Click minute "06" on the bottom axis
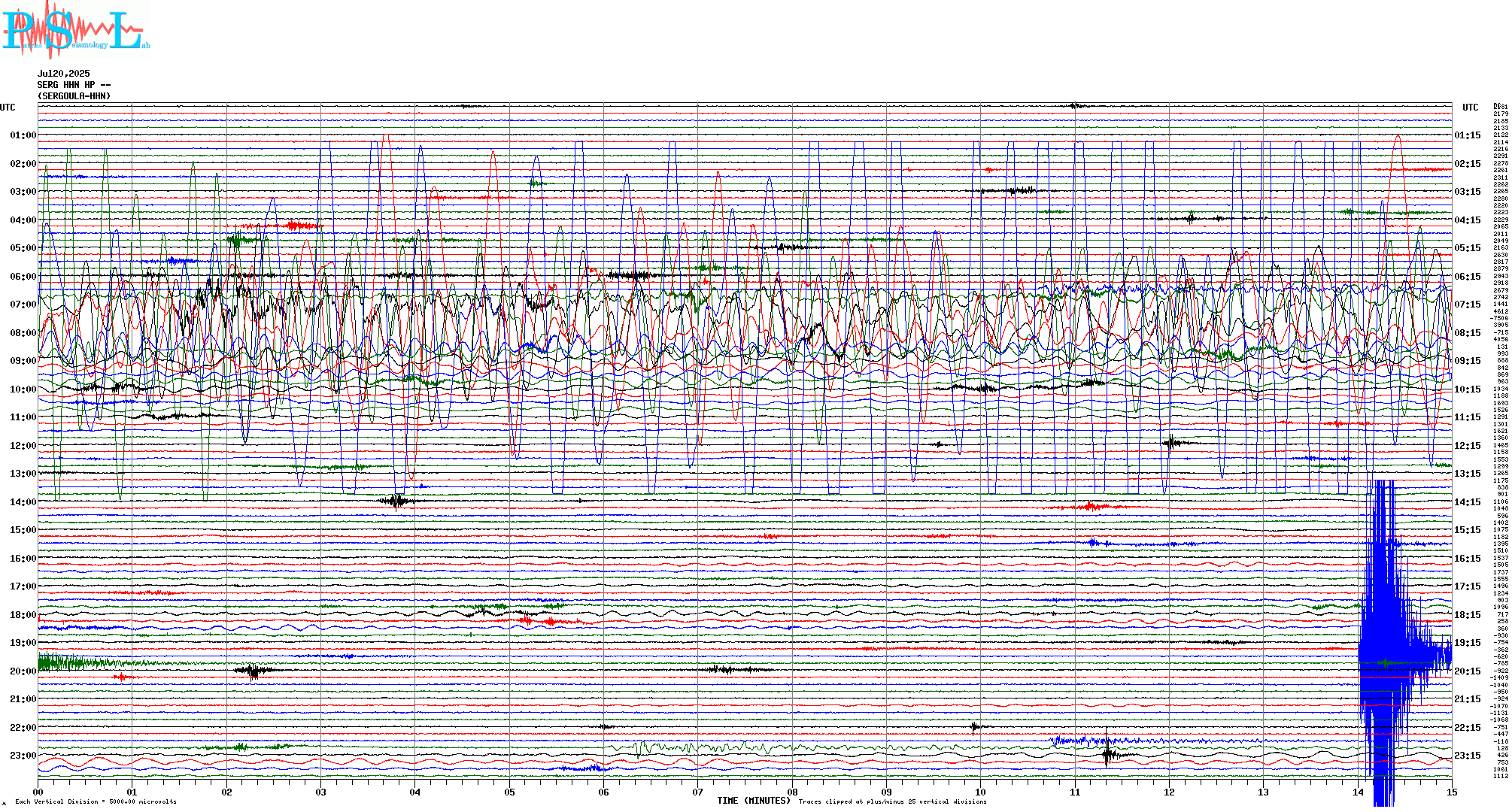1512x812 pixels. click(x=603, y=792)
